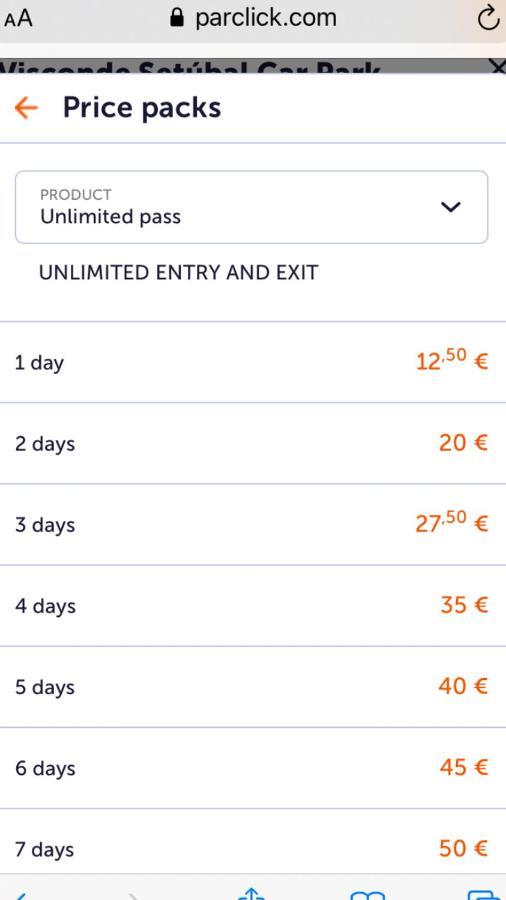Reload the page with refresh icon
The height and width of the screenshot is (900, 506).
(488, 18)
